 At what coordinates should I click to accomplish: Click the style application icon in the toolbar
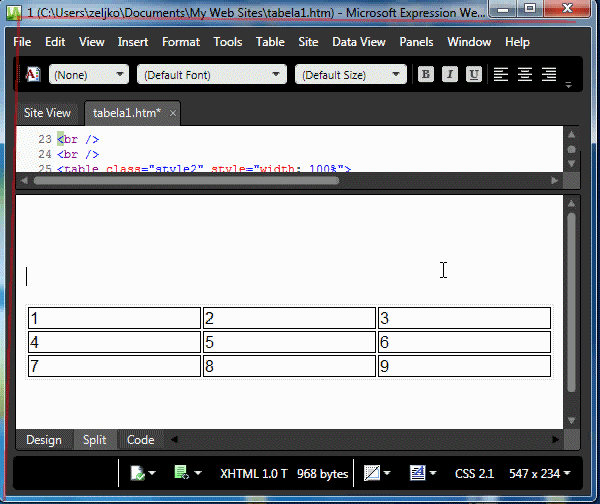[32, 75]
